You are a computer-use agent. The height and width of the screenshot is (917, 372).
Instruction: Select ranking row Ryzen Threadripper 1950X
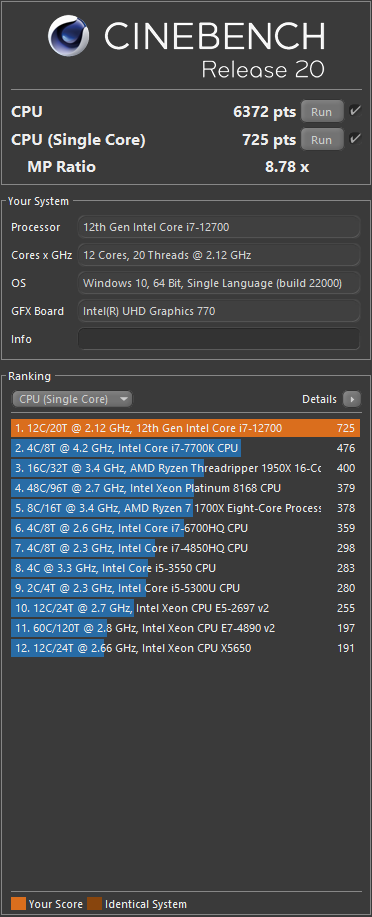[x=185, y=468]
